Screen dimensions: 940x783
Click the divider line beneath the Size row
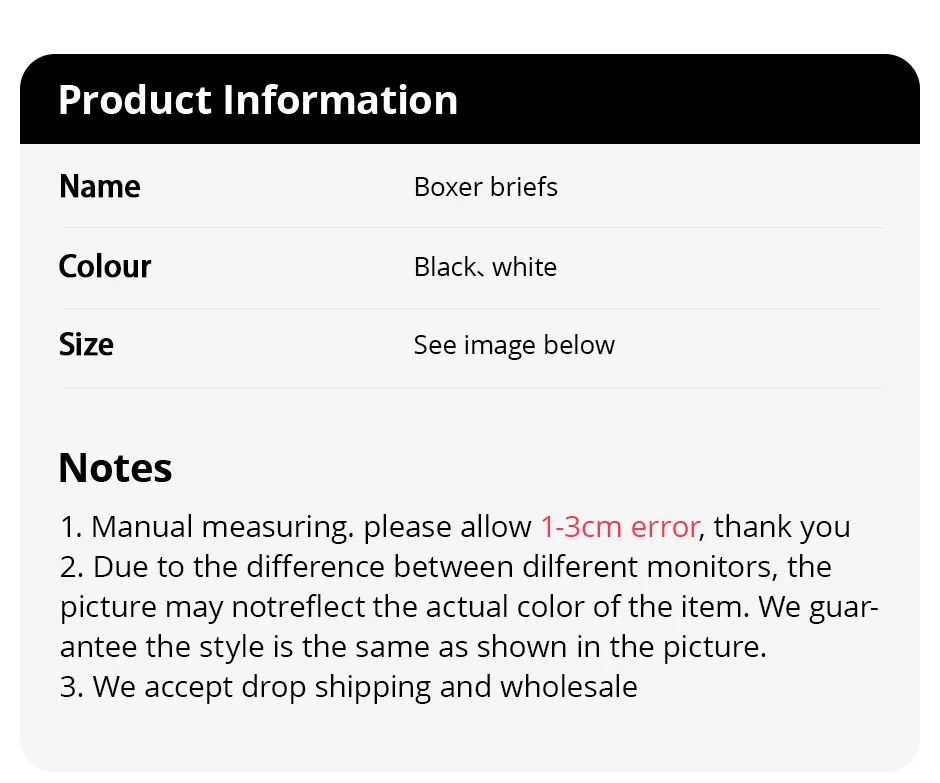pyautogui.click(x=470, y=387)
